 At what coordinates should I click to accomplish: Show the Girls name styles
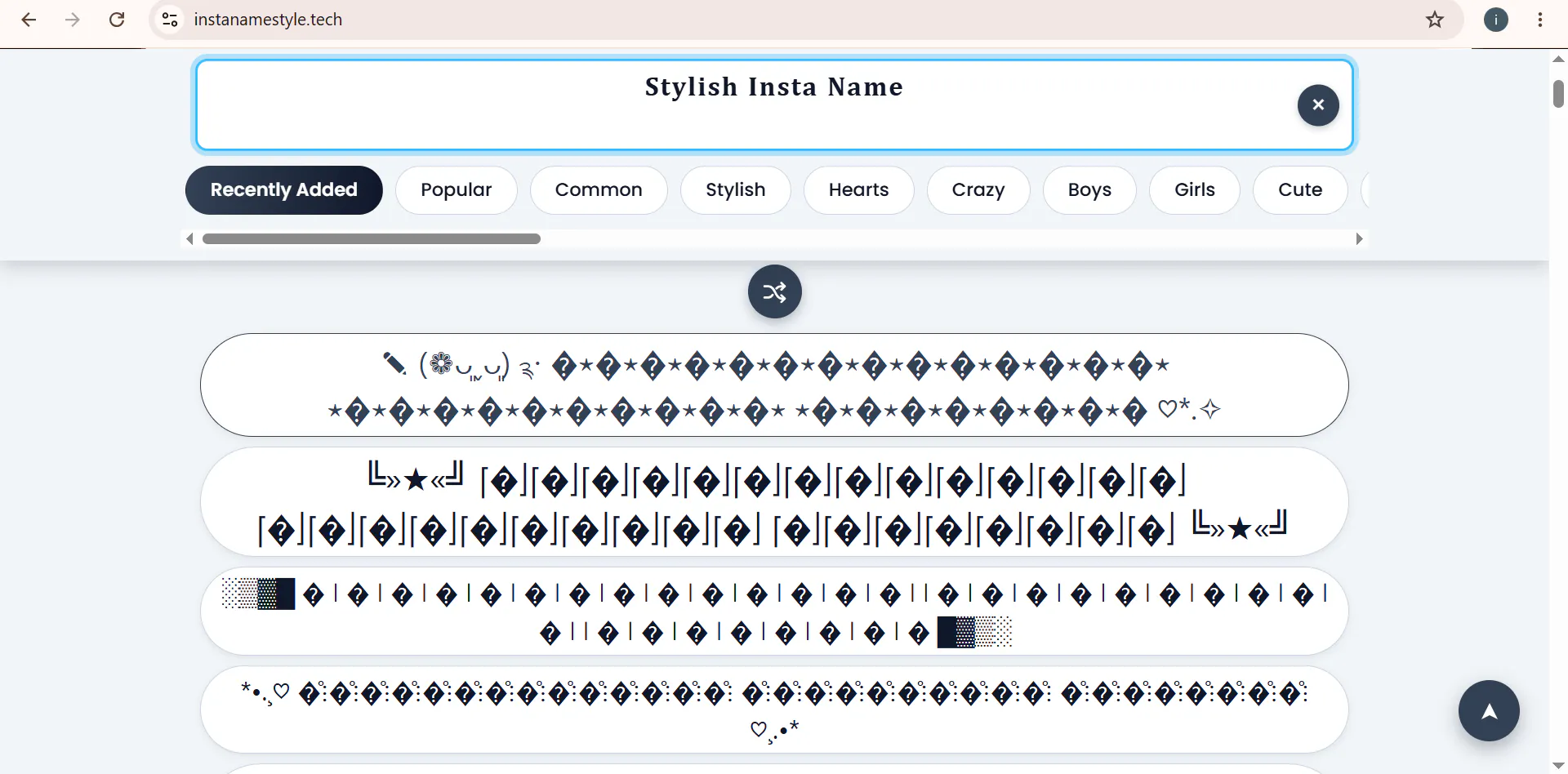pos(1195,190)
